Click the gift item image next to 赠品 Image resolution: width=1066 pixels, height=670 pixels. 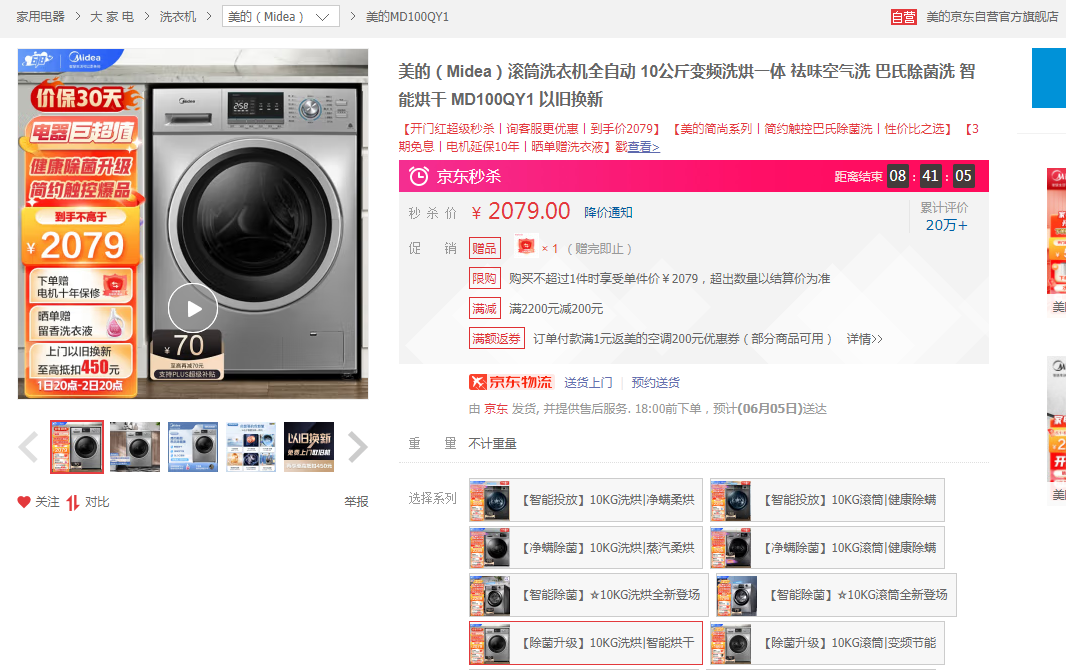click(x=526, y=245)
